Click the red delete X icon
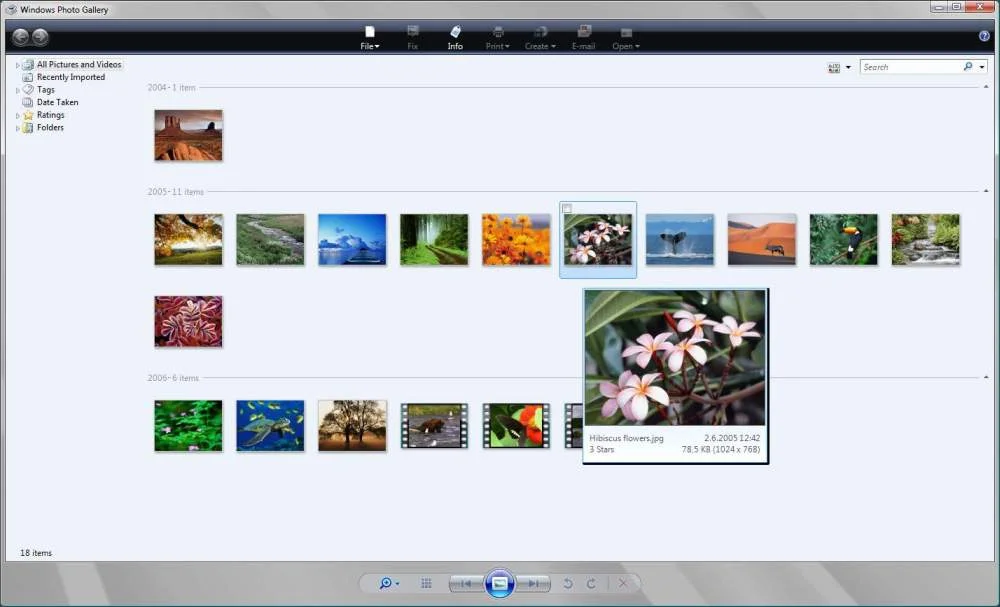This screenshot has width=1000, height=607. click(x=623, y=583)
